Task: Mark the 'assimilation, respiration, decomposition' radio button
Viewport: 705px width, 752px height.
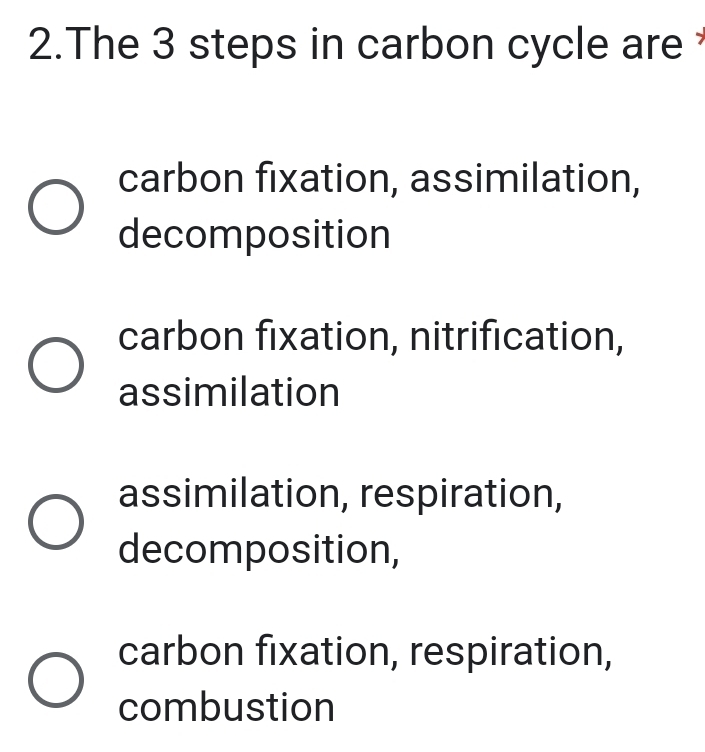Action: tap(56, 522)
